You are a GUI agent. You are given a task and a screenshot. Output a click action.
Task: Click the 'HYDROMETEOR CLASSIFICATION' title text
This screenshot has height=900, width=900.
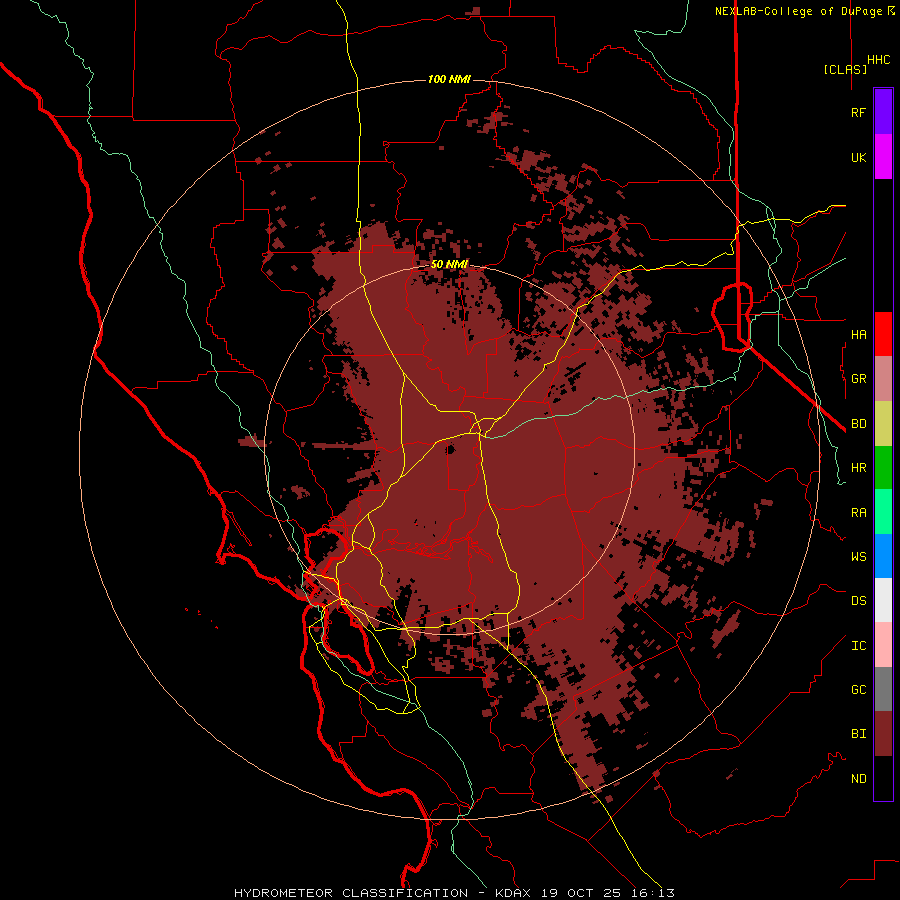click(351, 893)
